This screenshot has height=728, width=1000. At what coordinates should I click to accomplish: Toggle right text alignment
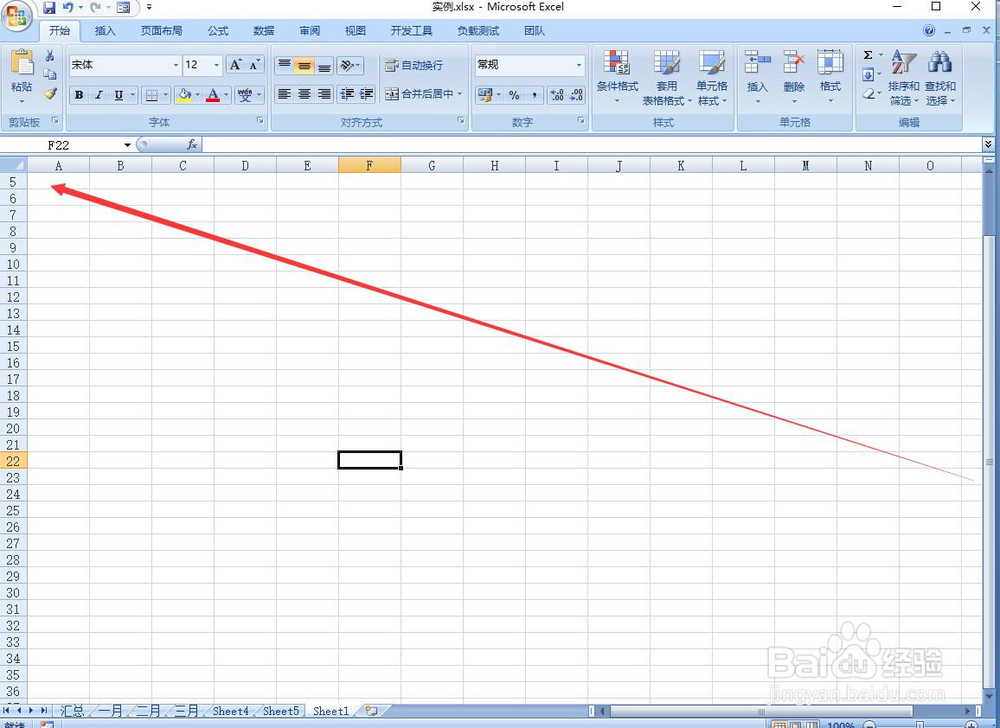tap(324, 94)
